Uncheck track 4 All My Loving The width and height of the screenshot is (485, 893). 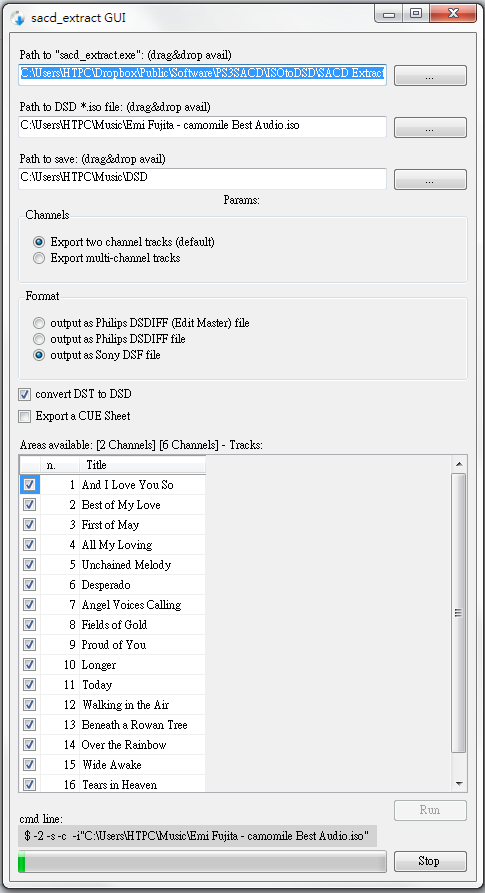click(30, 544)
